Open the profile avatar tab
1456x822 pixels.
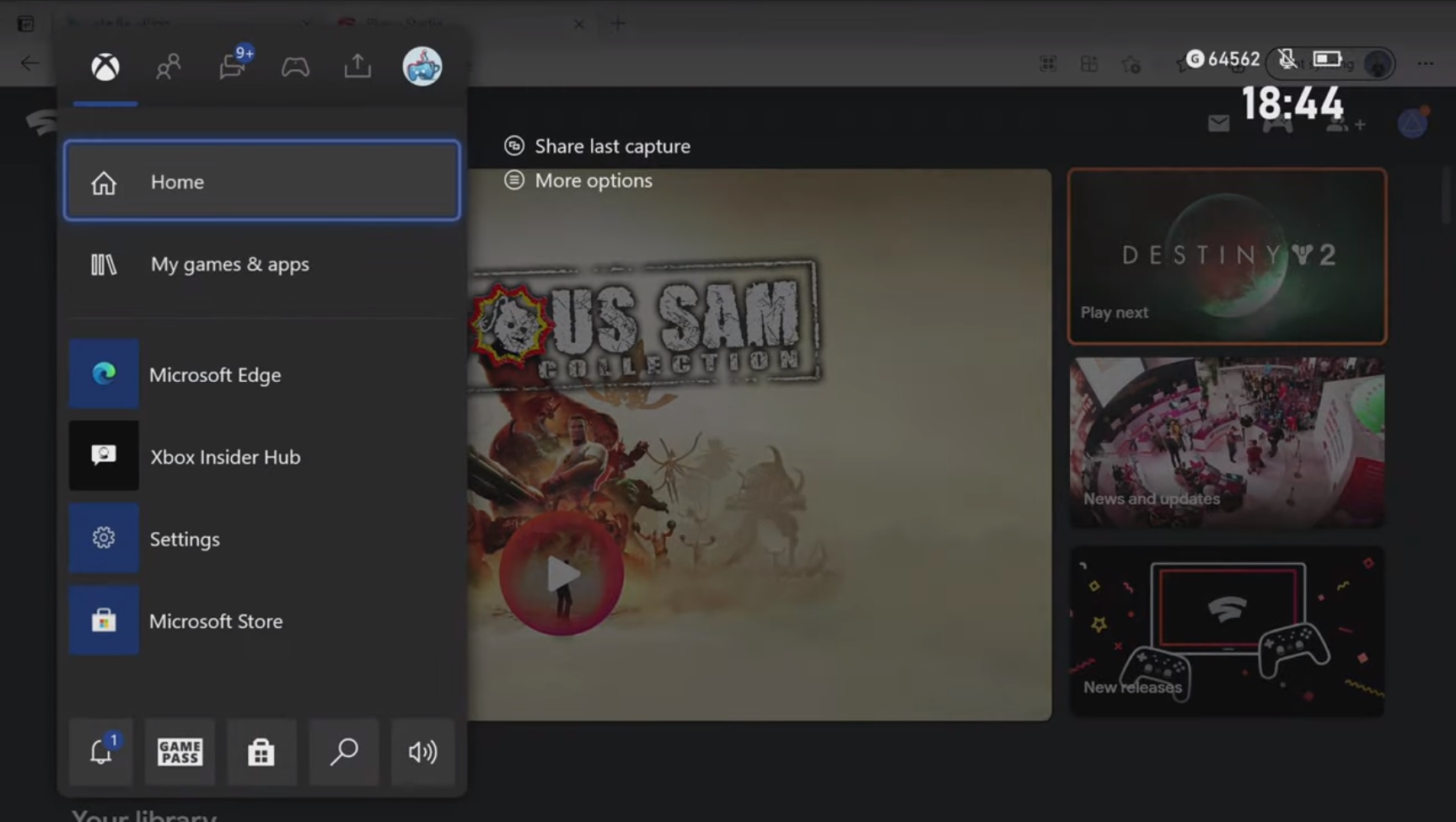[x=422, y=66]
